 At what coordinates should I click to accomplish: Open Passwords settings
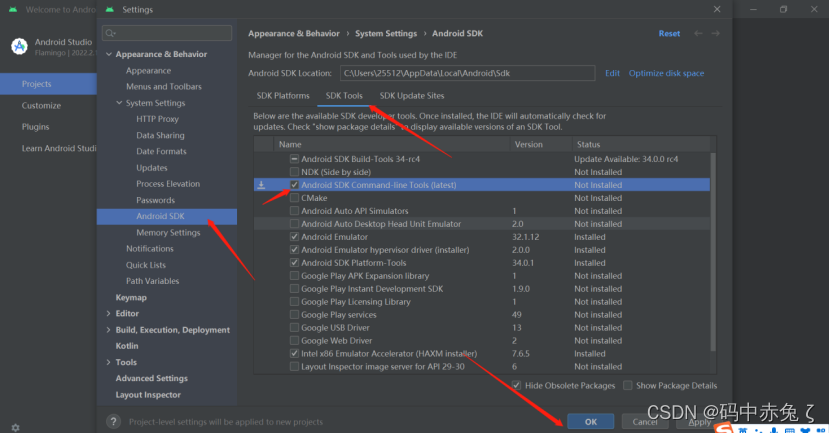pyautogui.click(x=155, y=200)
